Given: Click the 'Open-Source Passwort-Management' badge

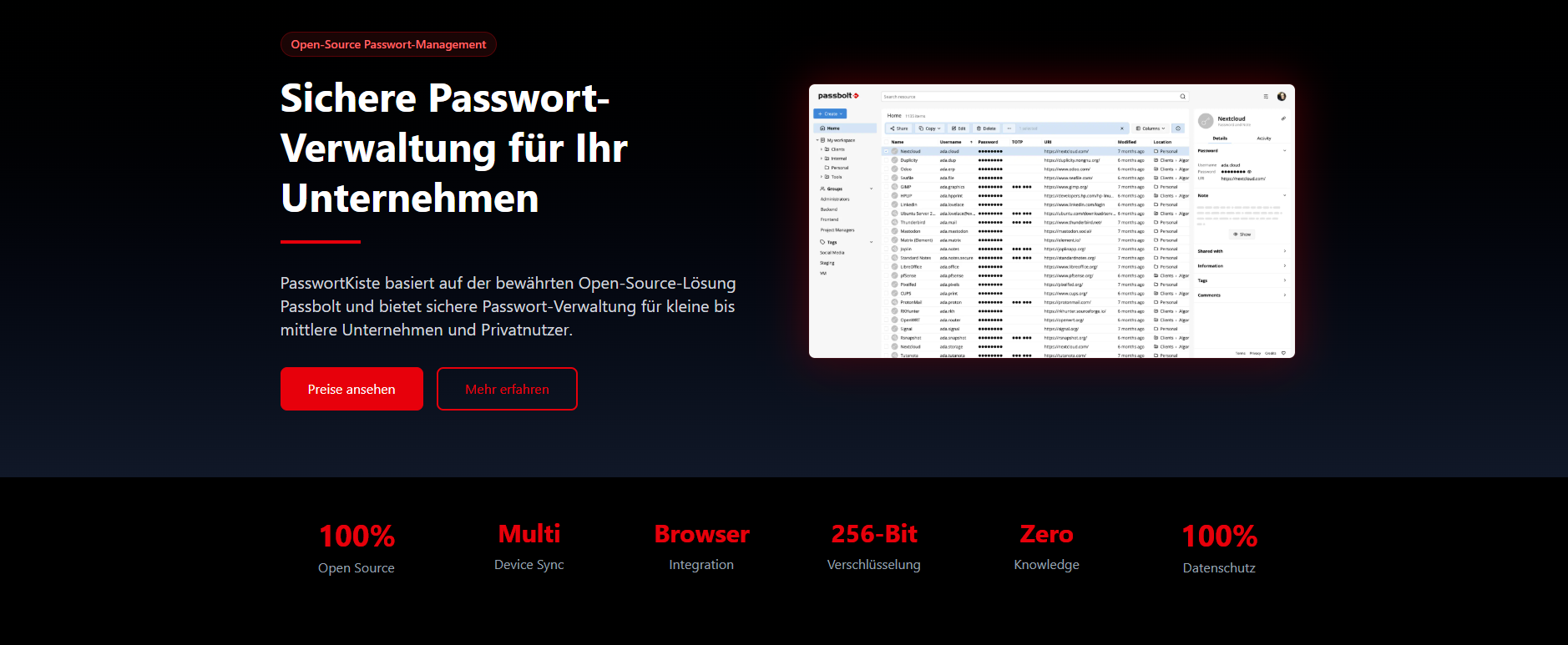Looking at the screenshot, I should 388,44.
